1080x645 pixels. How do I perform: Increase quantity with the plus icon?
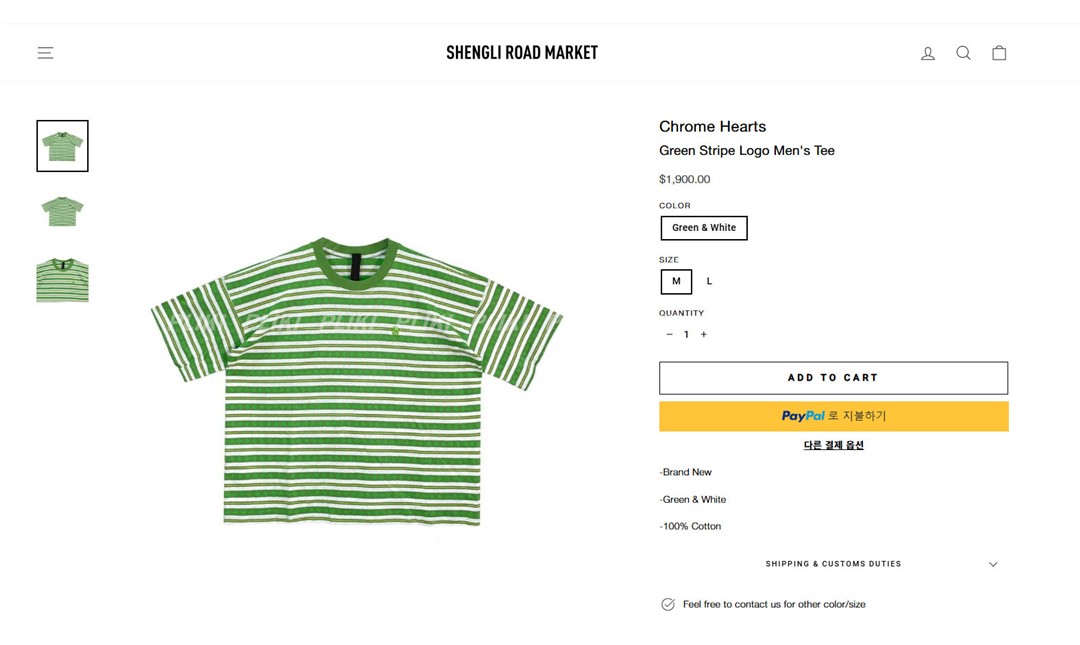tap(704, 334)
